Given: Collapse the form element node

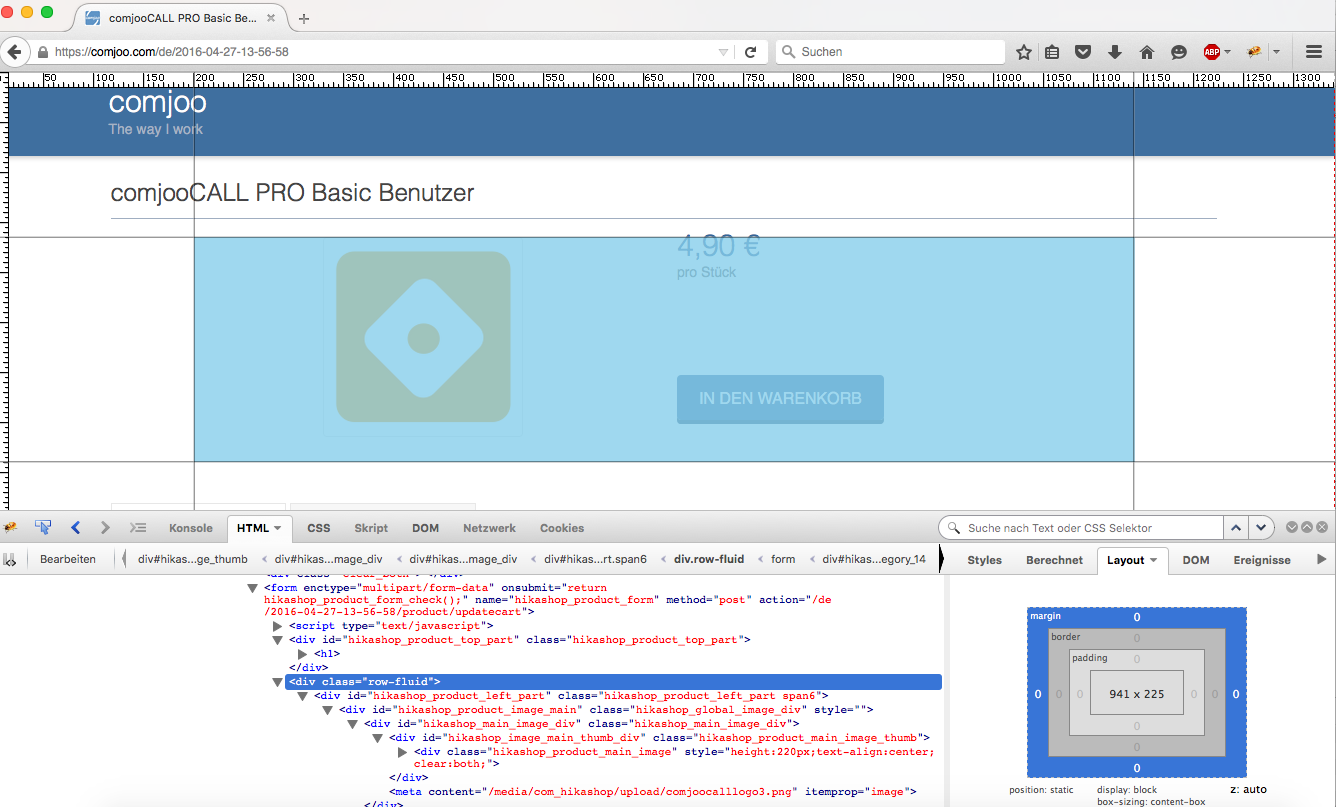Looking at the screenshot, I should tap(254, 589).
